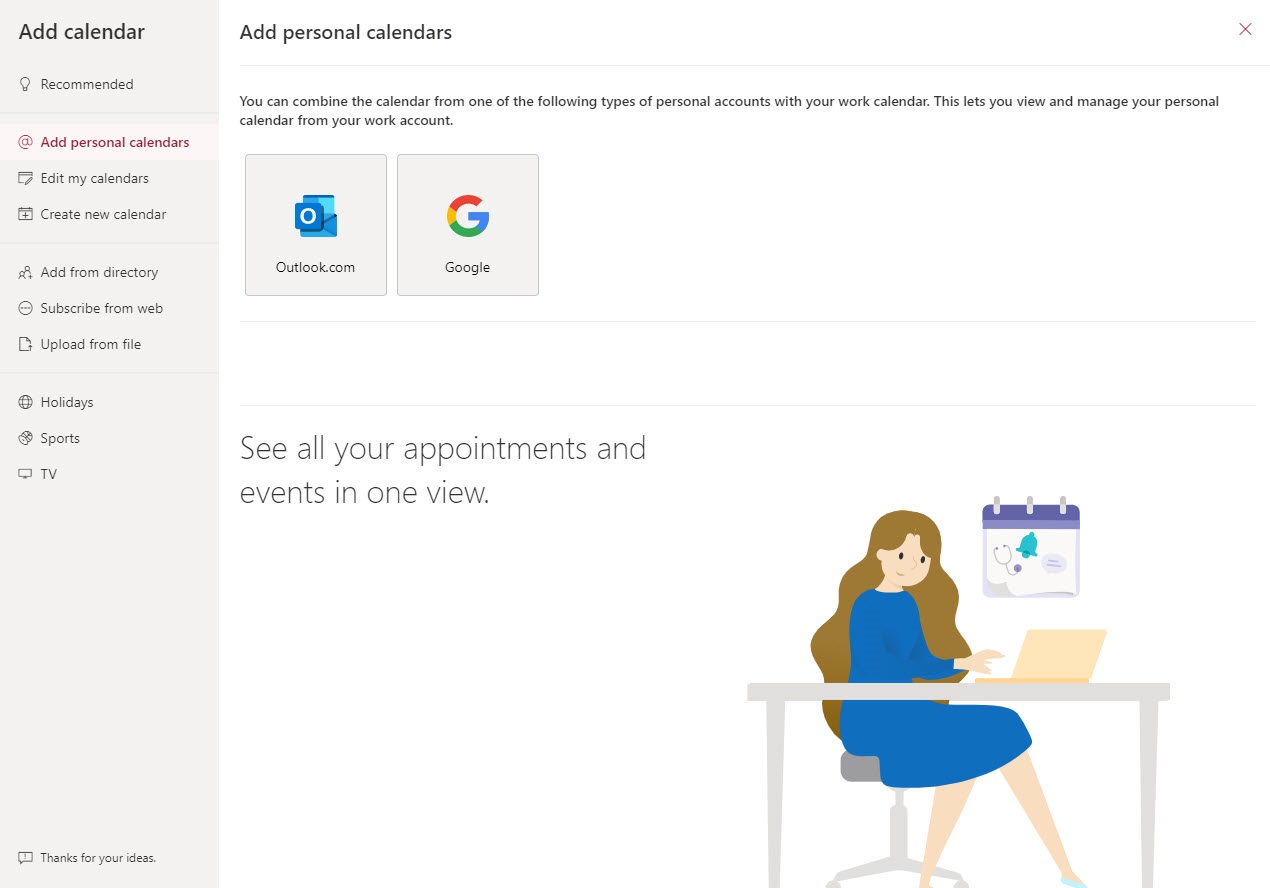Click the pencil-calendar icon for Edit my calendars

(26, 178)
